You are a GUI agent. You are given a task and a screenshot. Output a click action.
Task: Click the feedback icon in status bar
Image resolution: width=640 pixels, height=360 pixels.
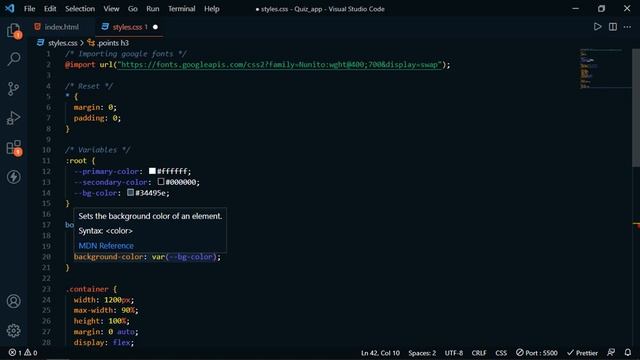tap(611, 352)
